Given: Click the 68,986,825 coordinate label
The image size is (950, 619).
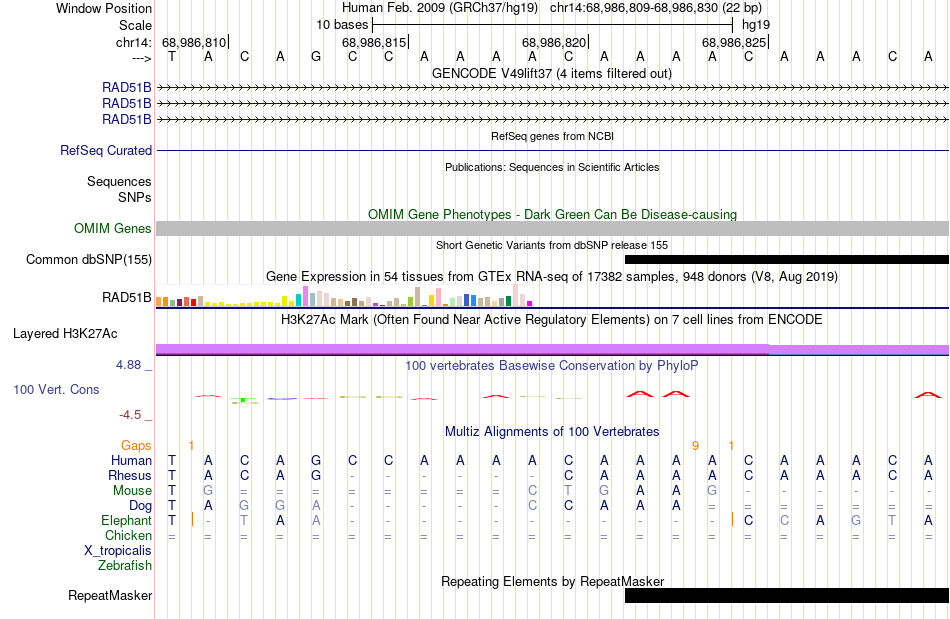Looking at the screenshot, I should [734, 42].
